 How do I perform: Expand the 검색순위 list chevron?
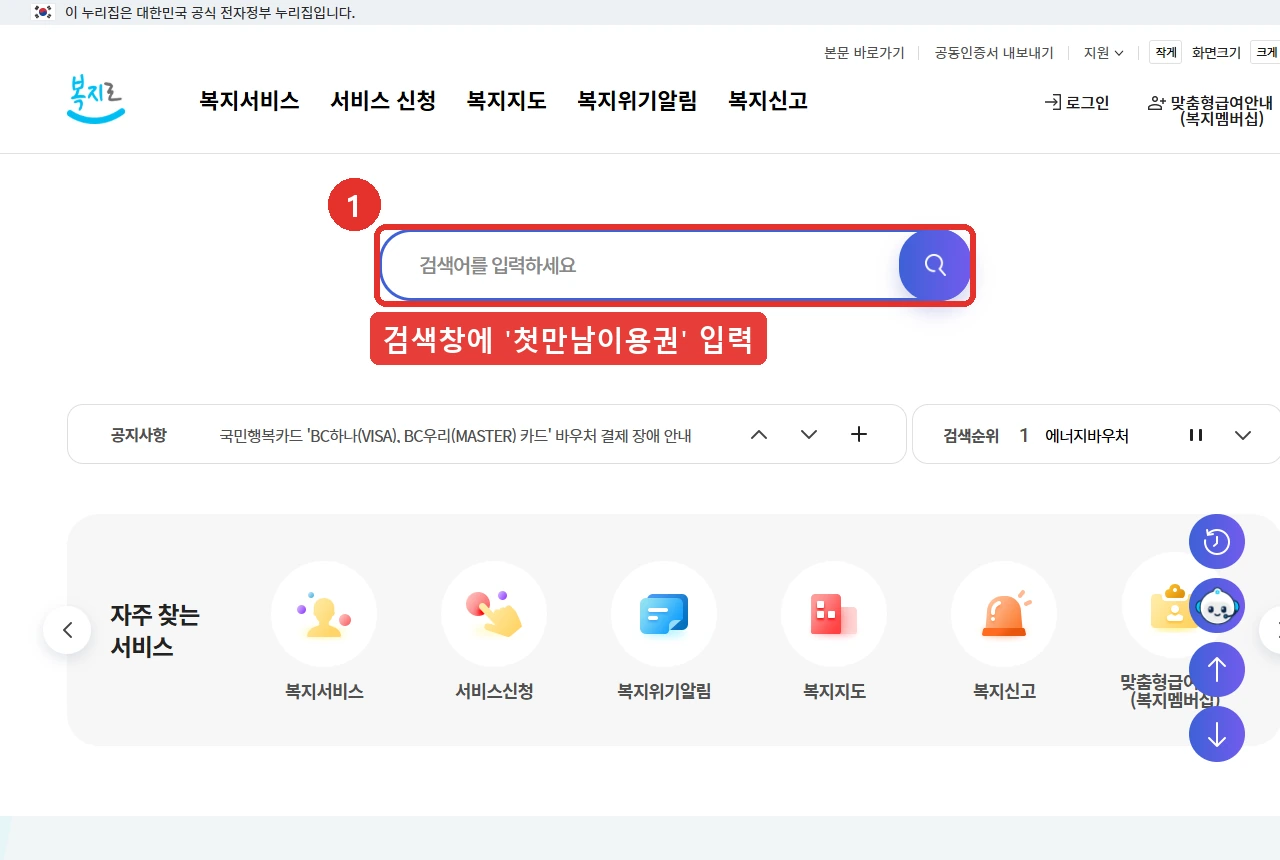[x=1243, y=435]
